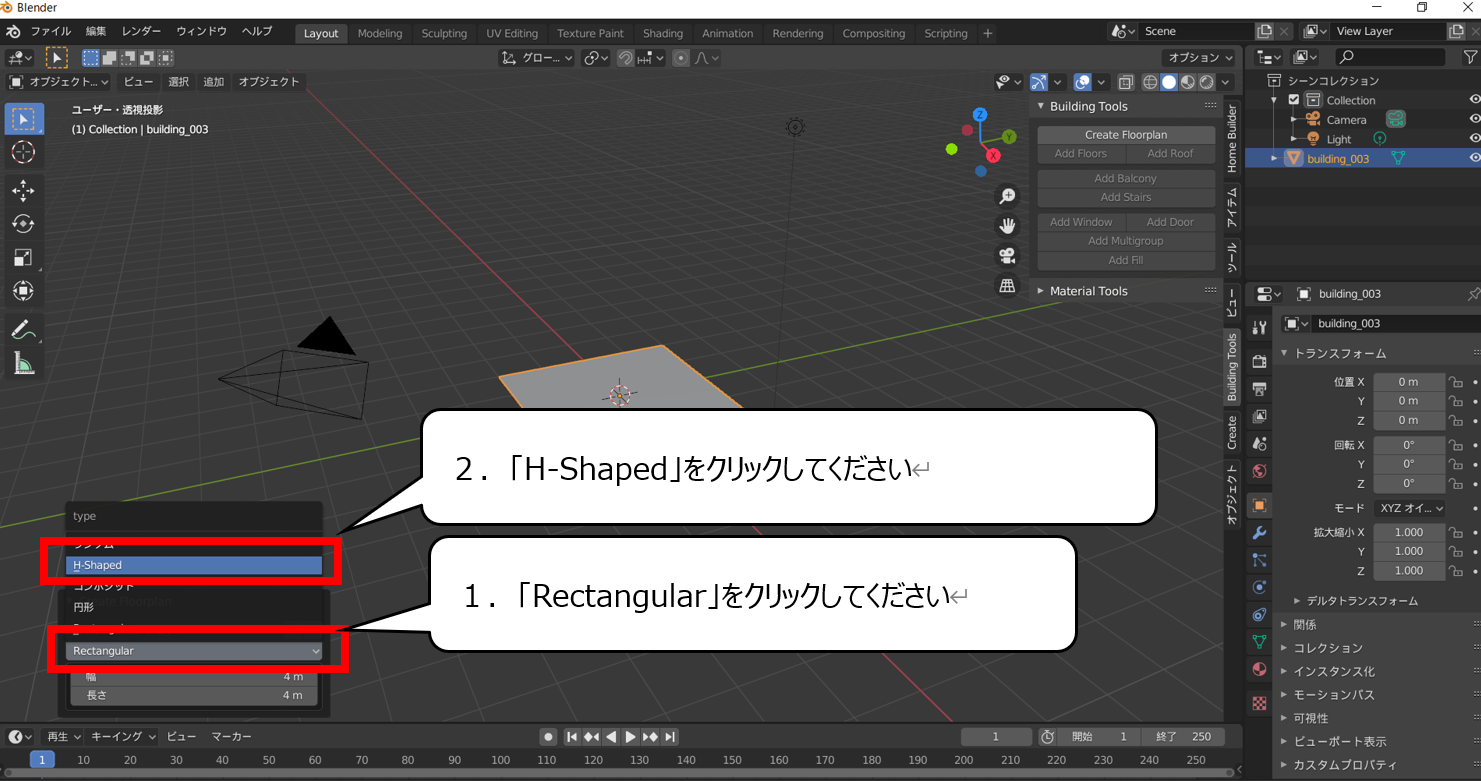Open Object Constraint properties icon

point(1260,614)
